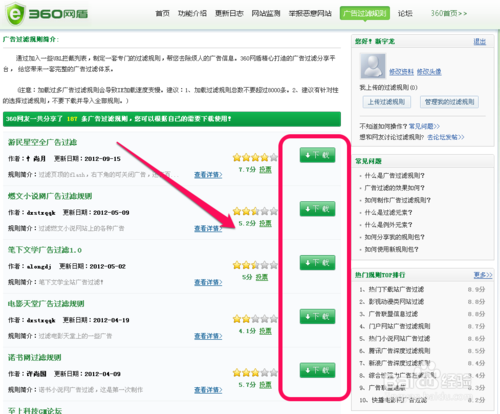The image size is (500, 414).
Task: Open FAQ 广告过滤的效果如何?
Action: click(x=394, y=188)
